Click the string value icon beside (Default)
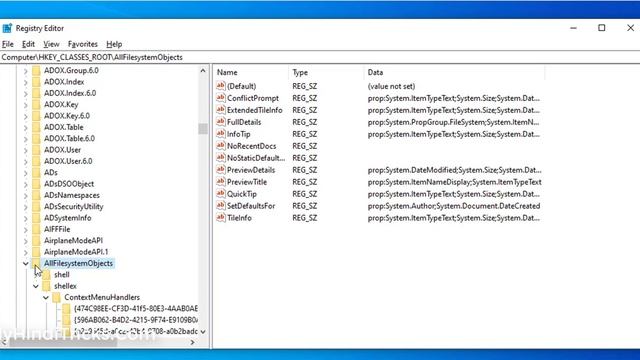 (221, 86)
